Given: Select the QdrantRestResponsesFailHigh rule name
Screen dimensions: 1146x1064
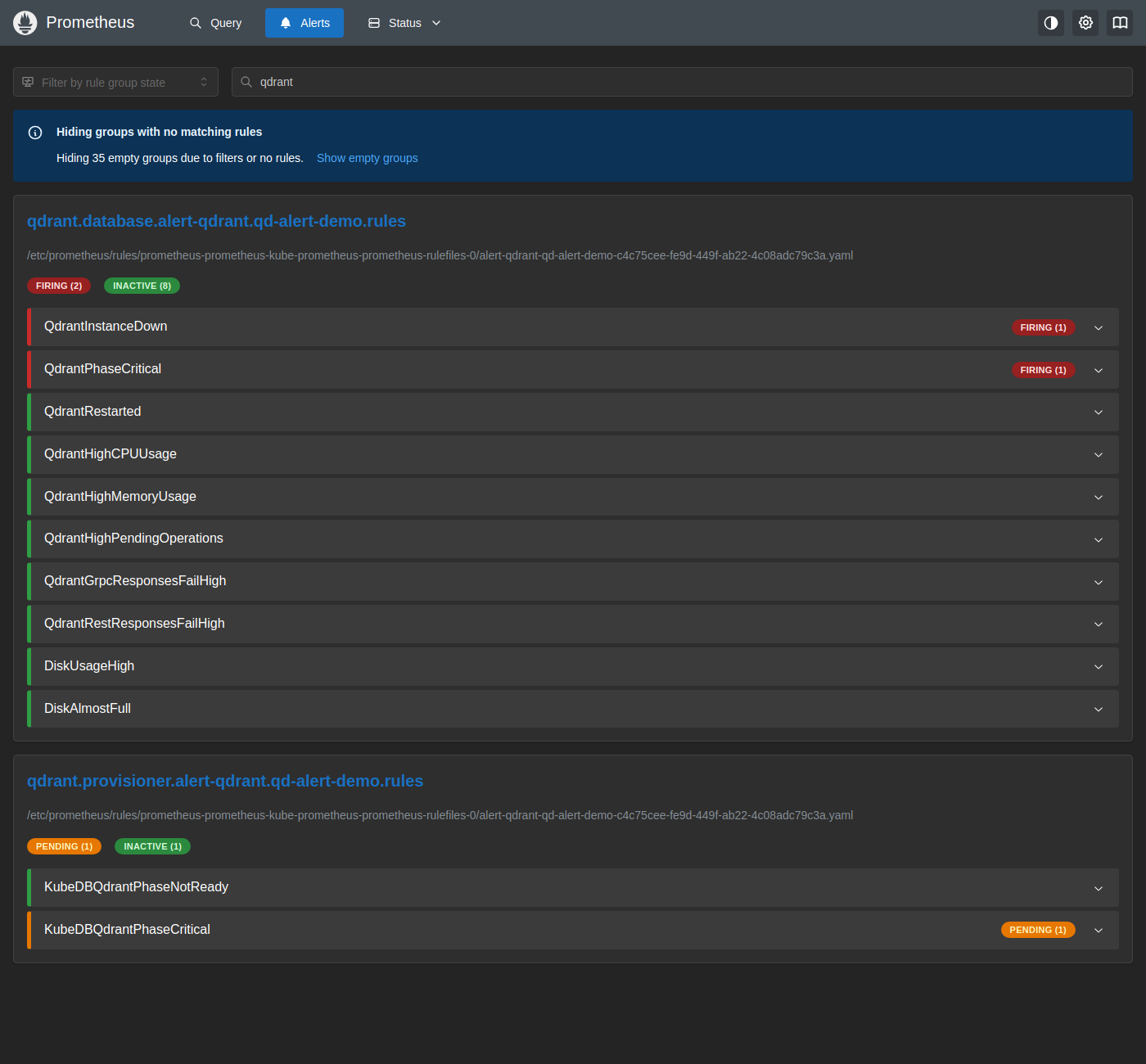Looking at the screenshot, I should click(x=134, y=624).
